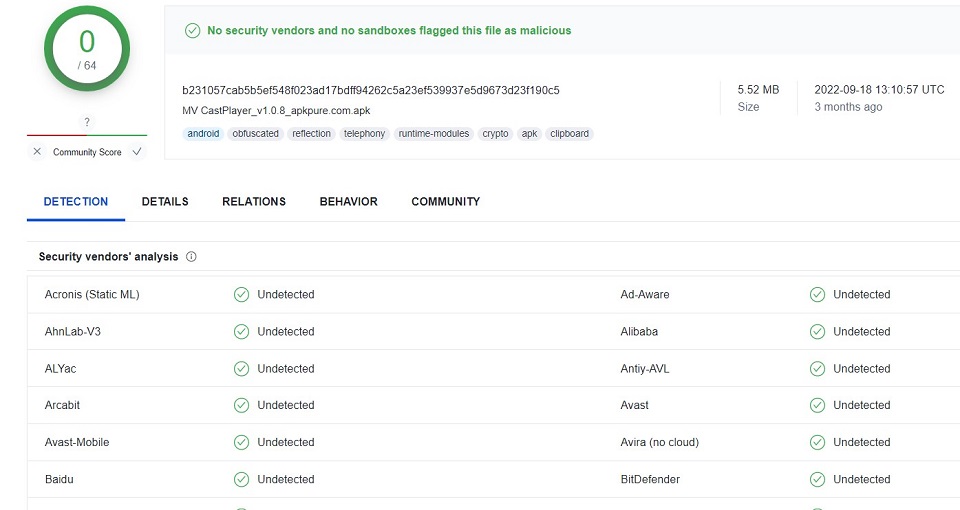The height and width of the screenshot is (510, 960).
Task: Click the community score red-green bar
Action: coord(87,135)
